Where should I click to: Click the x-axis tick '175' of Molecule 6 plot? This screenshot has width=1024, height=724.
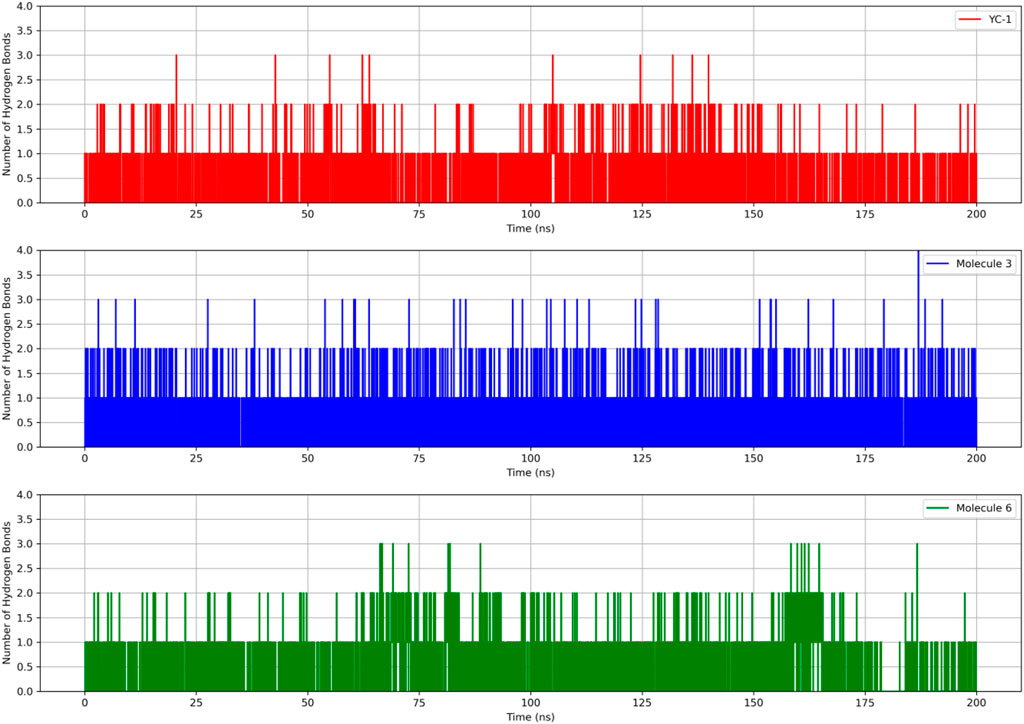pyautogui.click(x=865, y=703)
